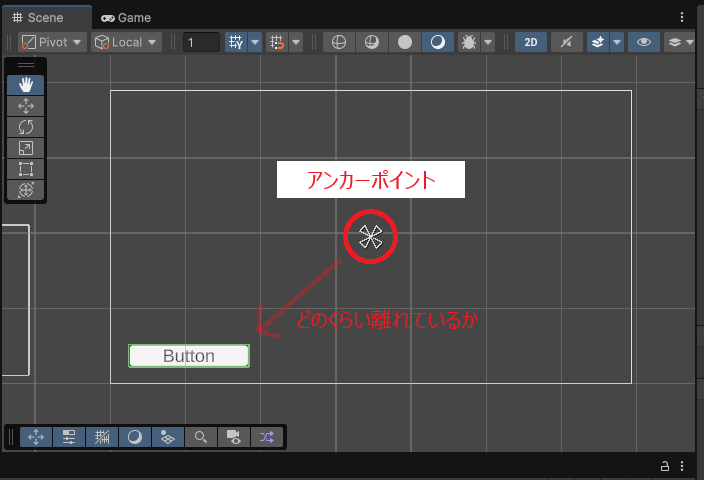Select the Scale tool
Screen dimensions: 704x480
tap(26, 148)
